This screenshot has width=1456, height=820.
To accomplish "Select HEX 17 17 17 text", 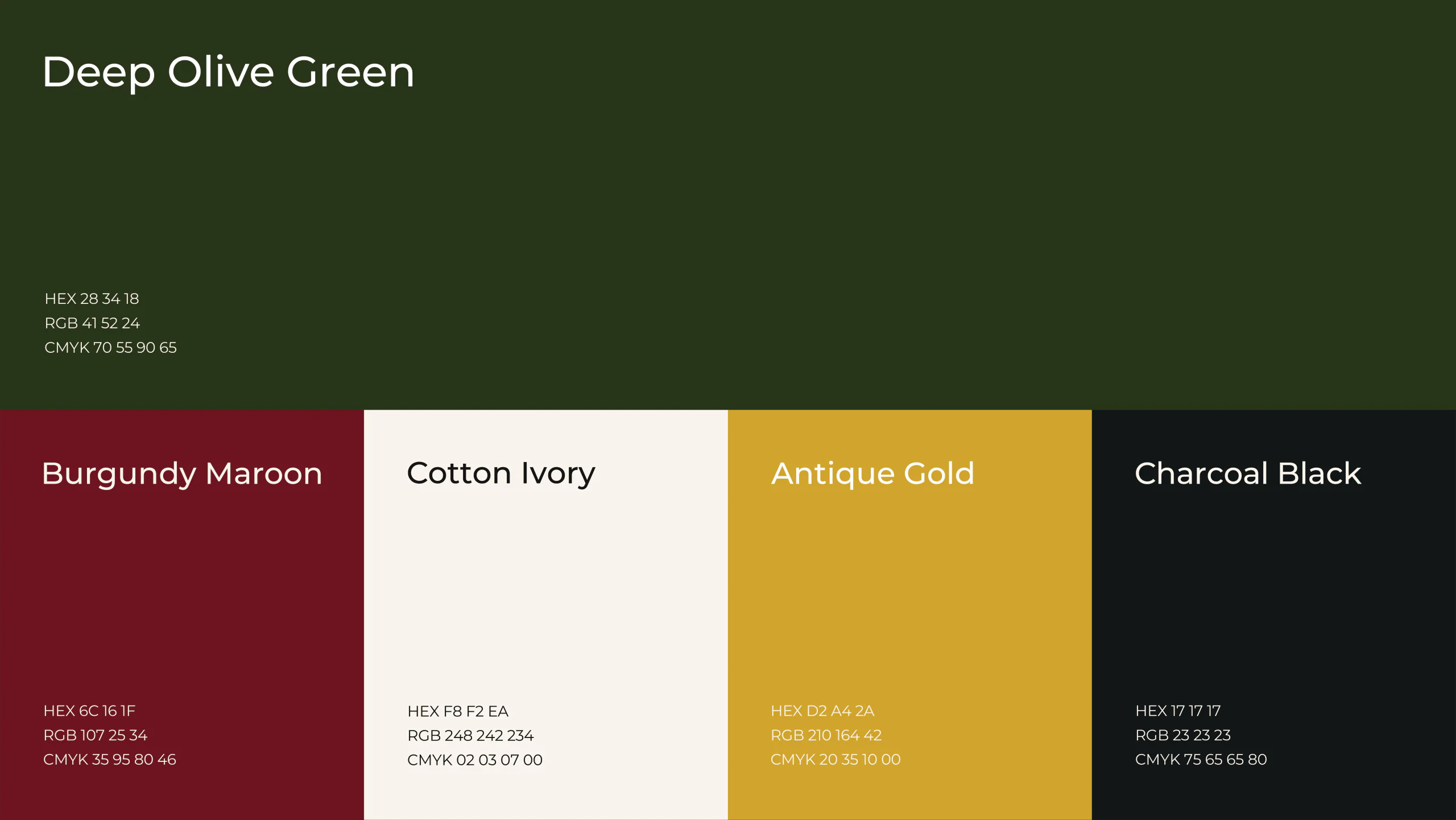I will pyautogui.click(x=1178, y=711).
